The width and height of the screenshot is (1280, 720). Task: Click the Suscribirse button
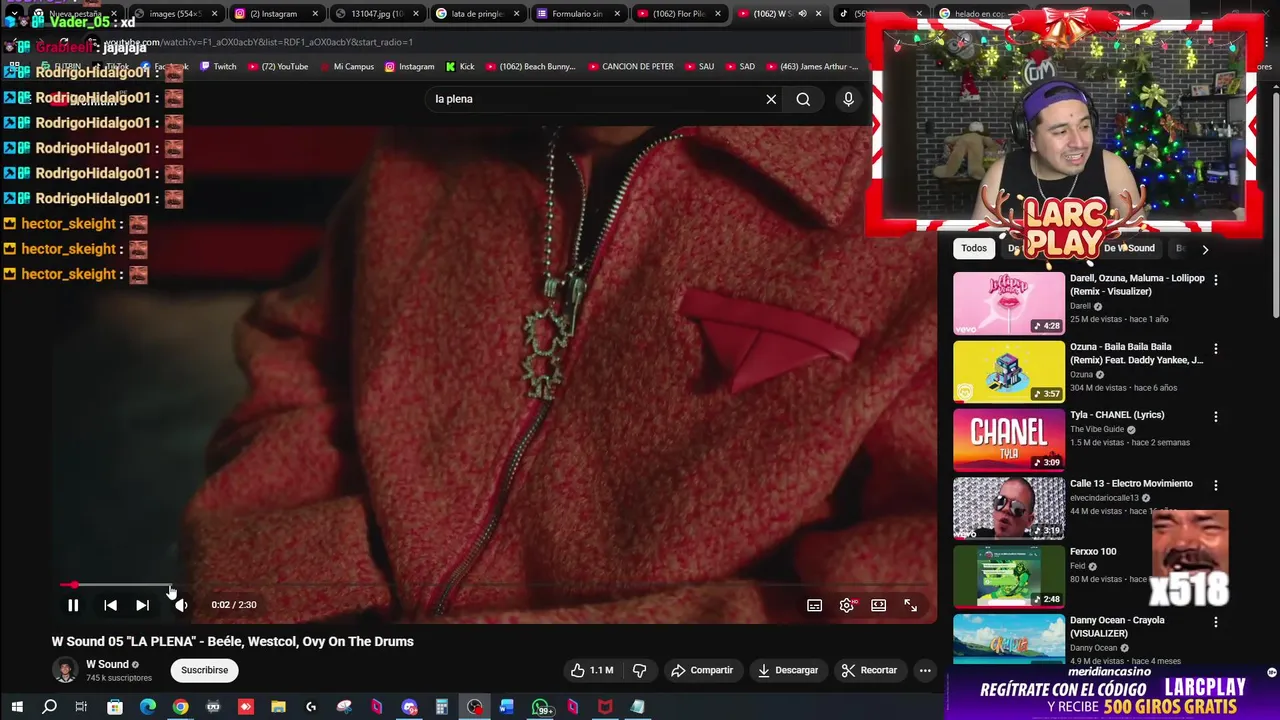click(x=205, y=670)
